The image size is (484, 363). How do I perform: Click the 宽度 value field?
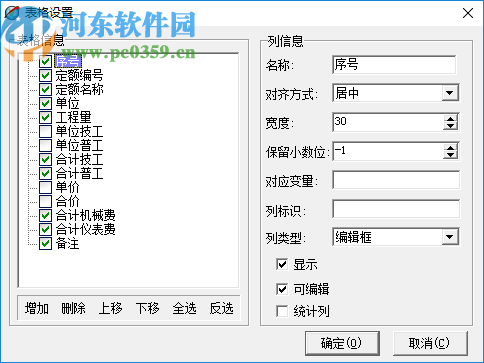tap(388, 122)
